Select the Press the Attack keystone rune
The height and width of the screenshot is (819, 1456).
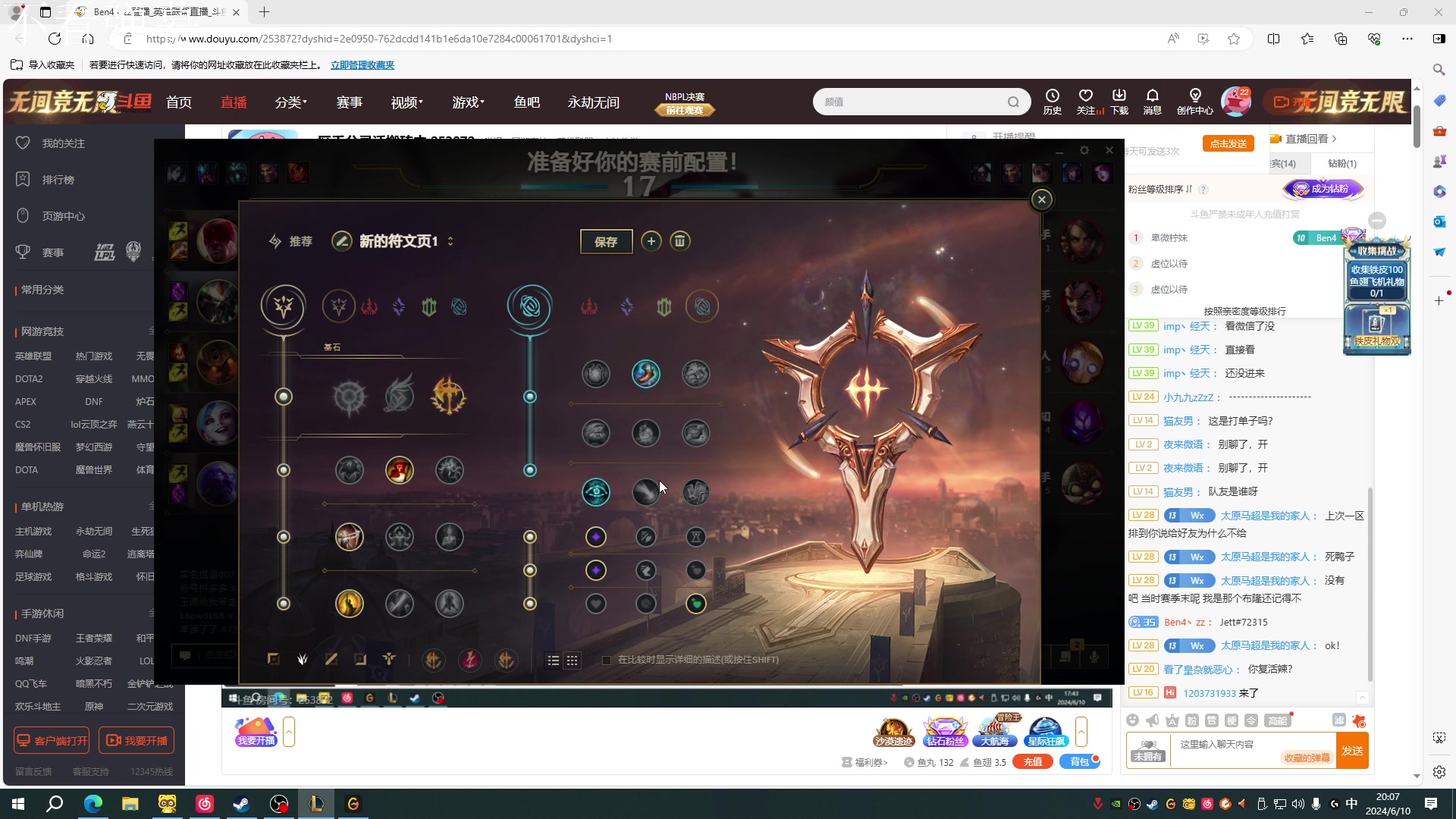[350, 396]
